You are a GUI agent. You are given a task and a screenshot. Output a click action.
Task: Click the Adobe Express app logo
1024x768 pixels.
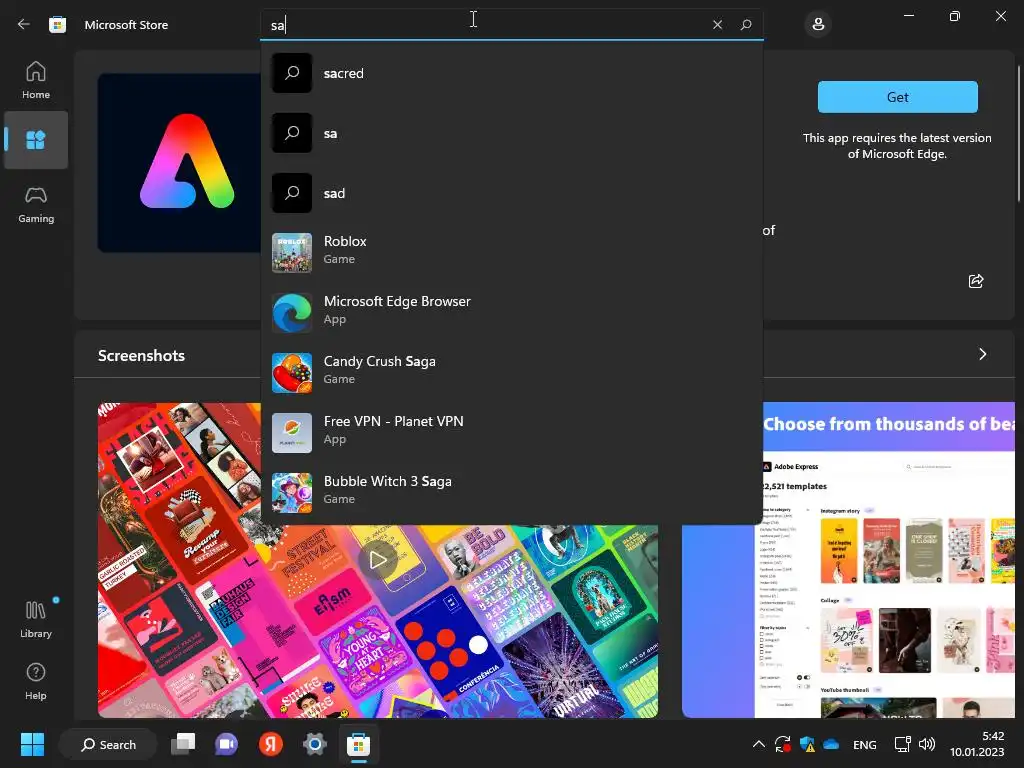click(x=180, y=163)
